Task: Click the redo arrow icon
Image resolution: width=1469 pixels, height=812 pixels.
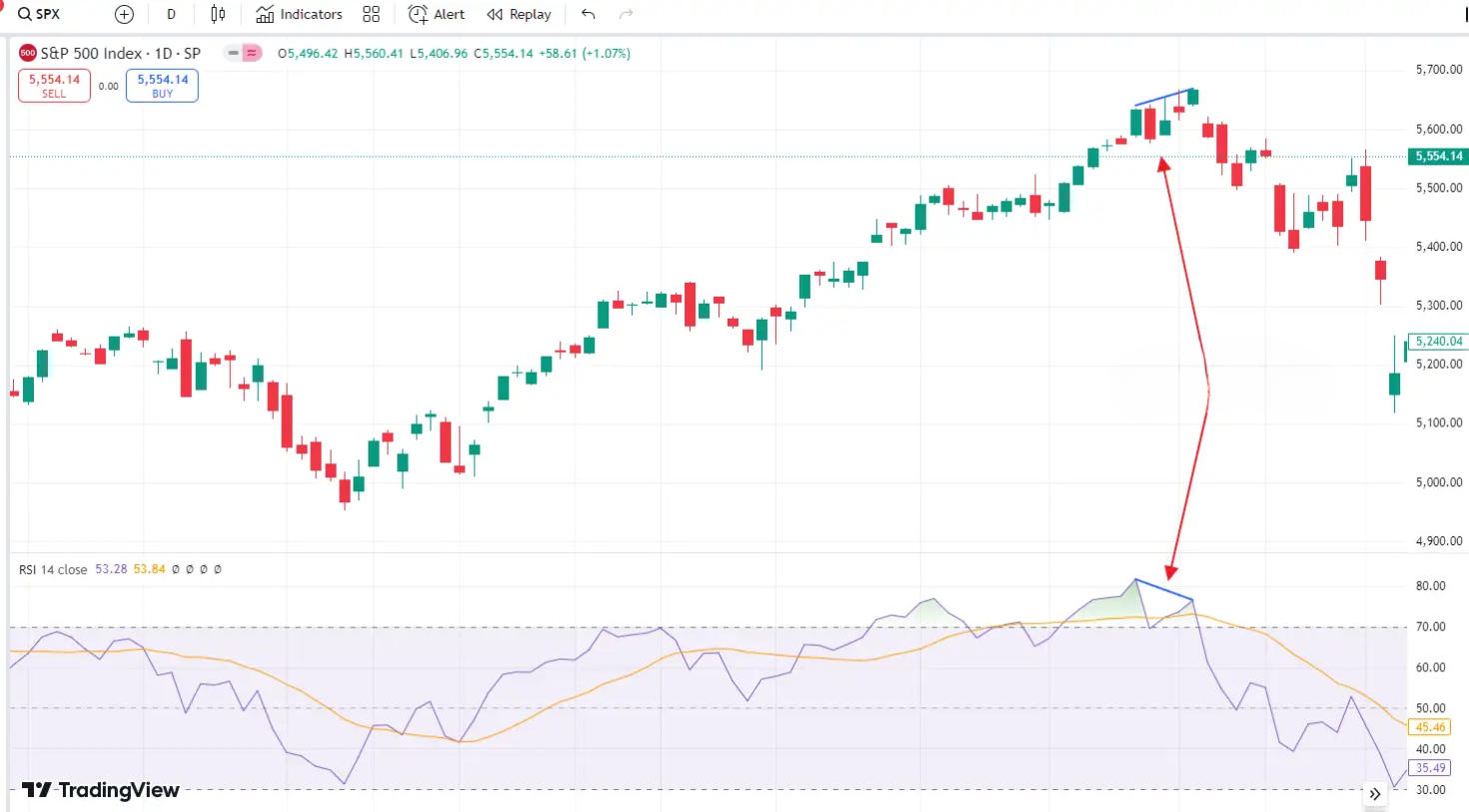Action: pos(626,14)
